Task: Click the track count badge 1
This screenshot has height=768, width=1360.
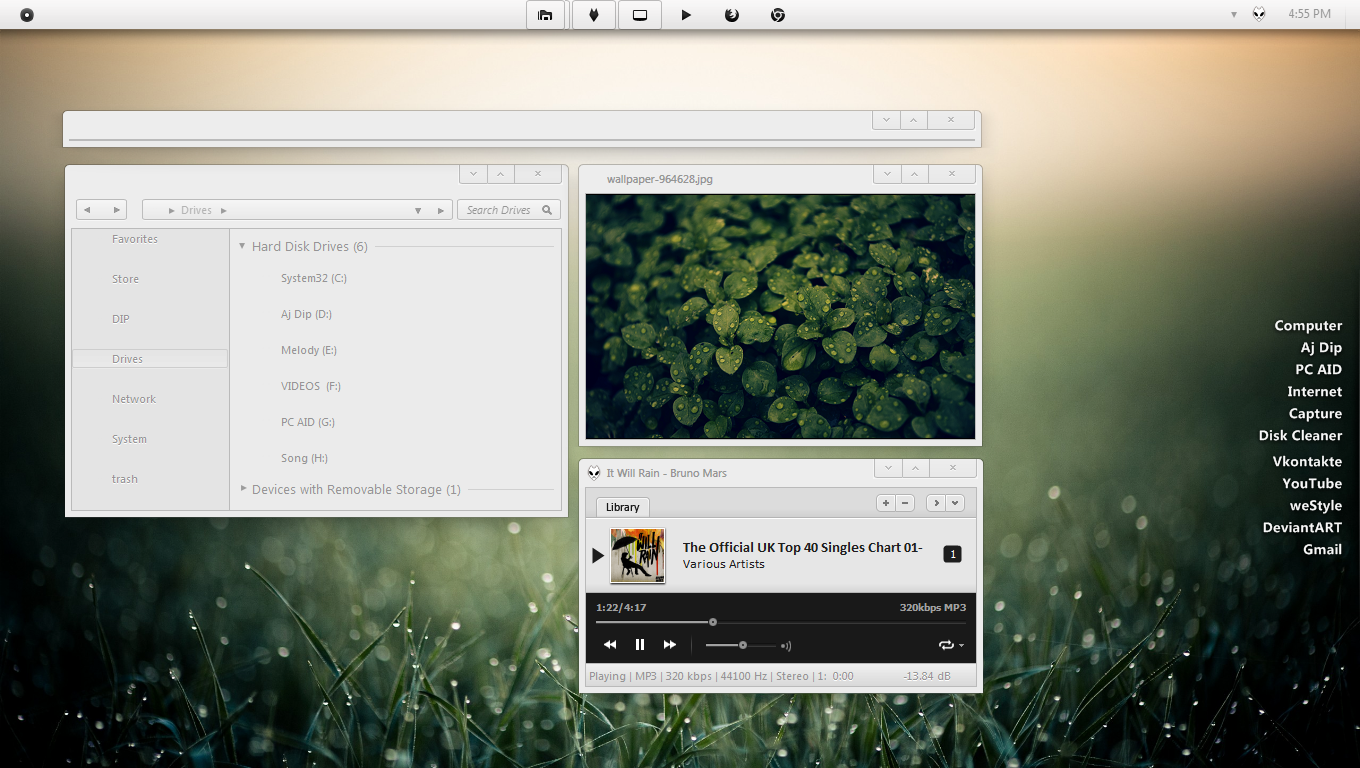Action: pyautogui.click(x=952, y=554)
